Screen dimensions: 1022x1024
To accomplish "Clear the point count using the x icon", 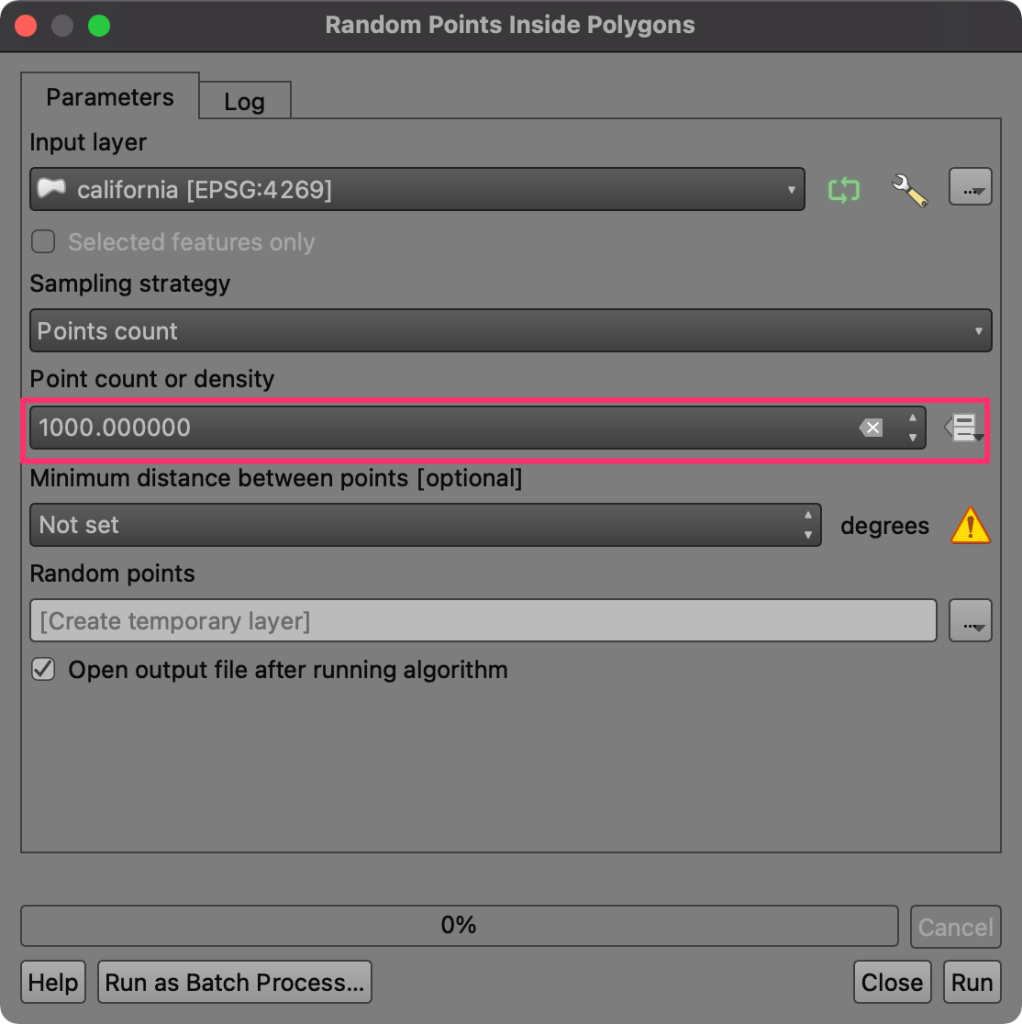I will [871, 427].
